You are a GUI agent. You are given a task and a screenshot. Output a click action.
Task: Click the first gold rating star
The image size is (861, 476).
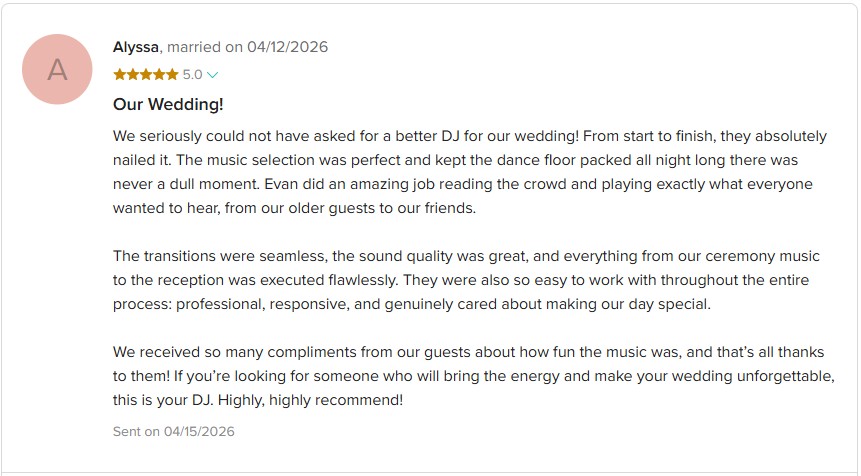pos(119,75)
